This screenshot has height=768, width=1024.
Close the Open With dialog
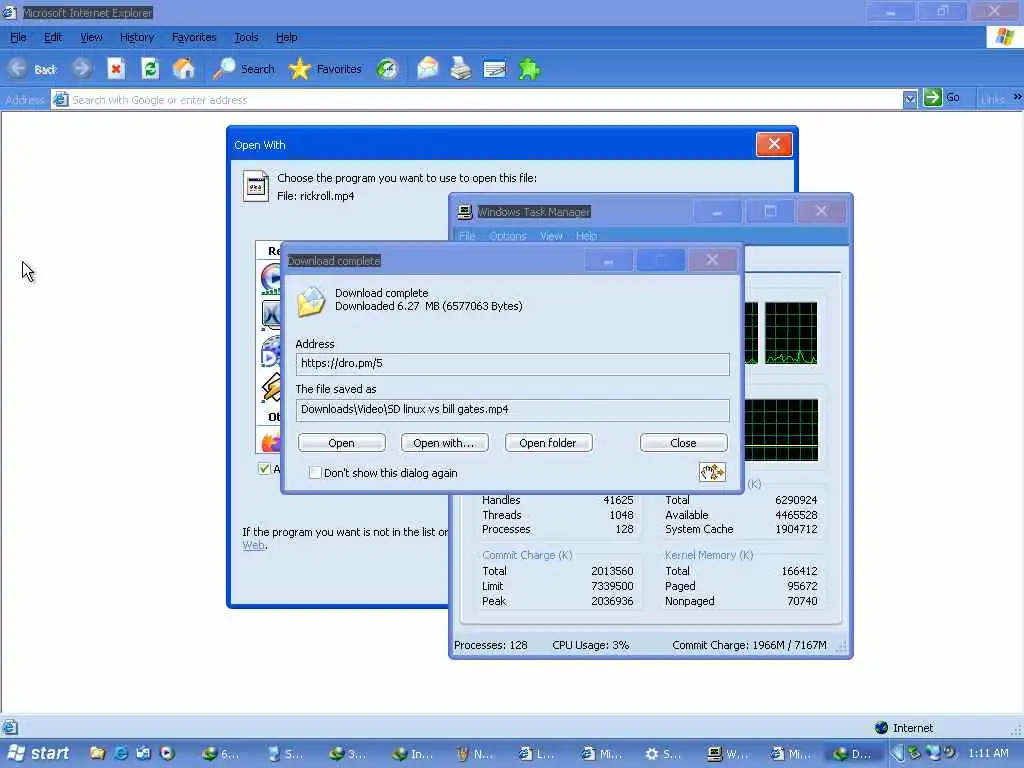tap(774, 144)
